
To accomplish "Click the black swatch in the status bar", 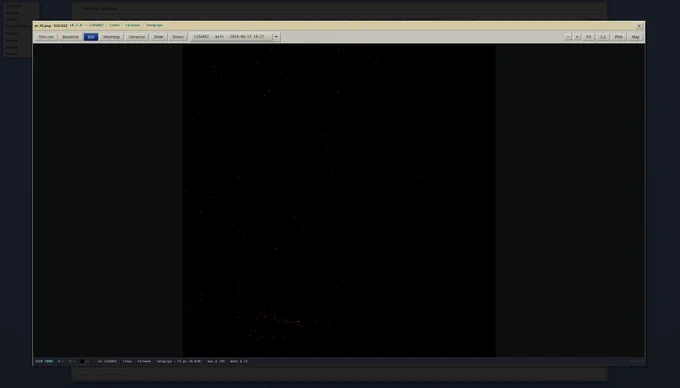I will 82,361.
